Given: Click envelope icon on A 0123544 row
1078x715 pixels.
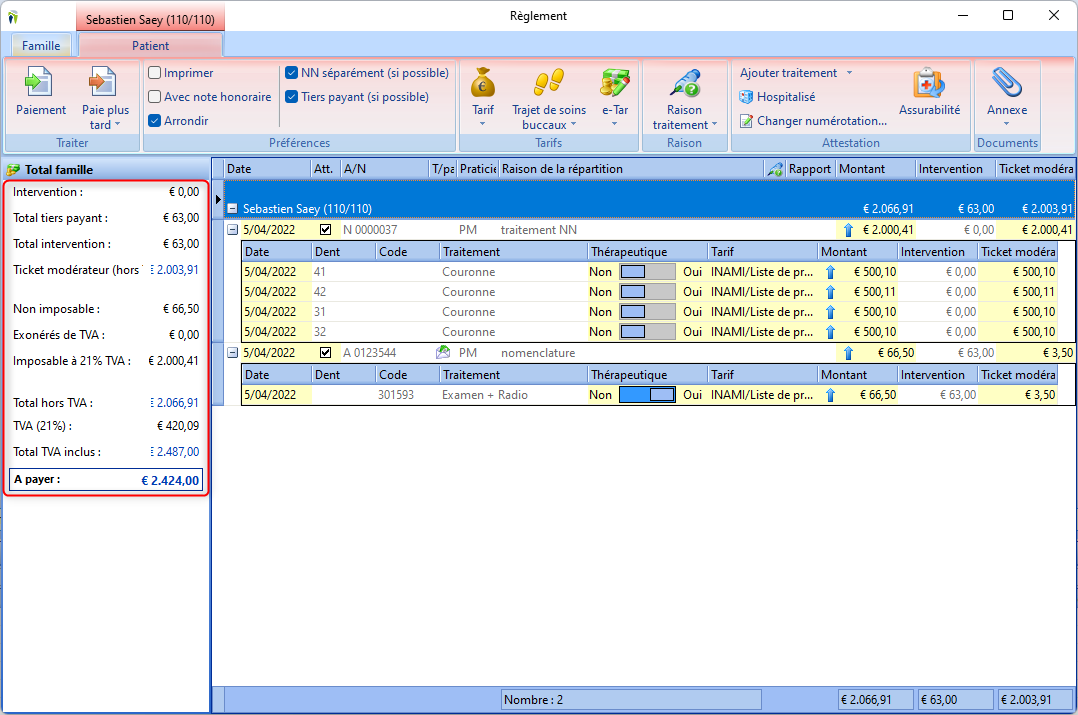Looking at the screenshot, I should [x=443, y=353].
